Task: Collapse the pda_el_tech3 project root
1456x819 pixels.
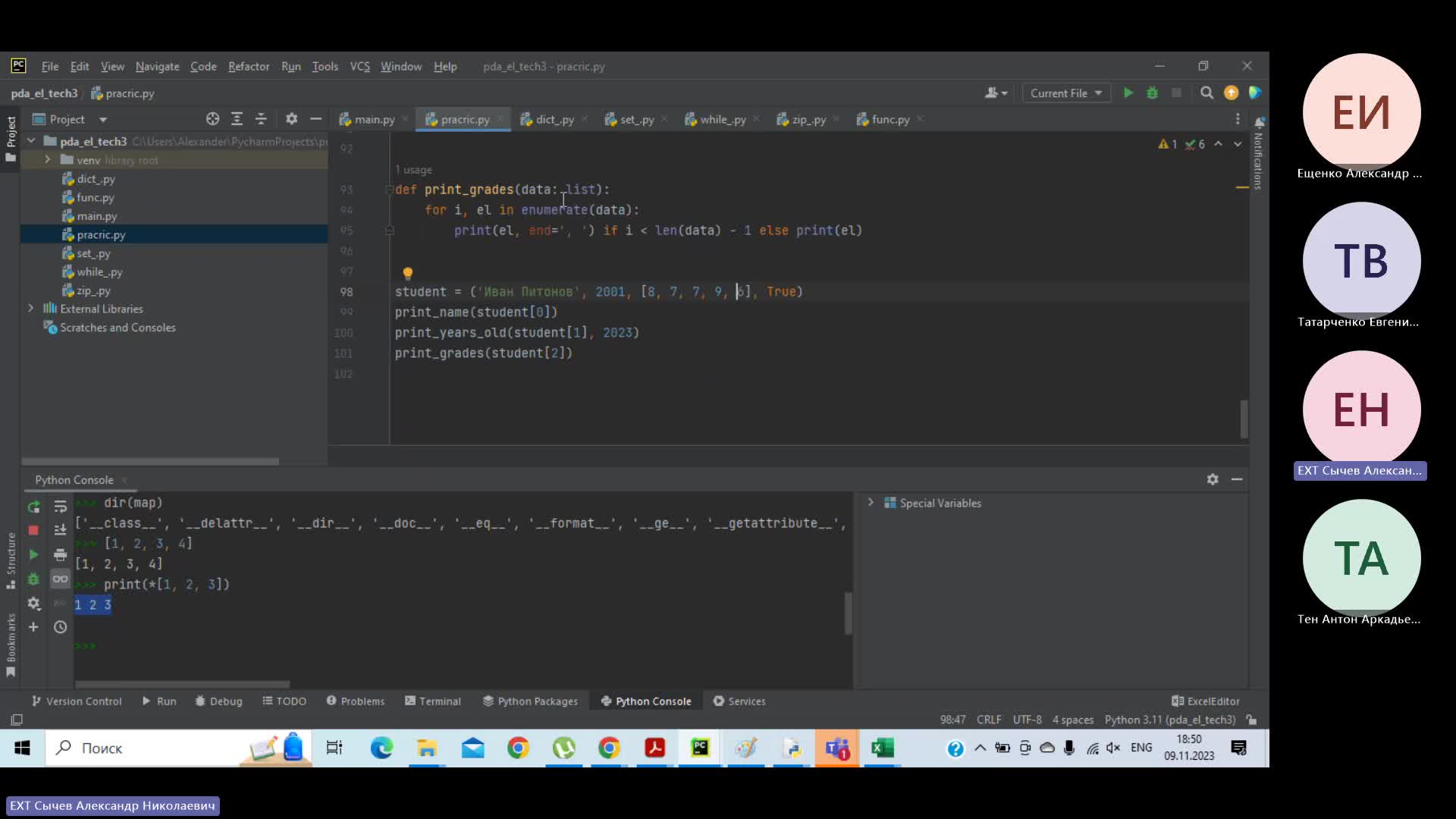Action: pos(31,141)
